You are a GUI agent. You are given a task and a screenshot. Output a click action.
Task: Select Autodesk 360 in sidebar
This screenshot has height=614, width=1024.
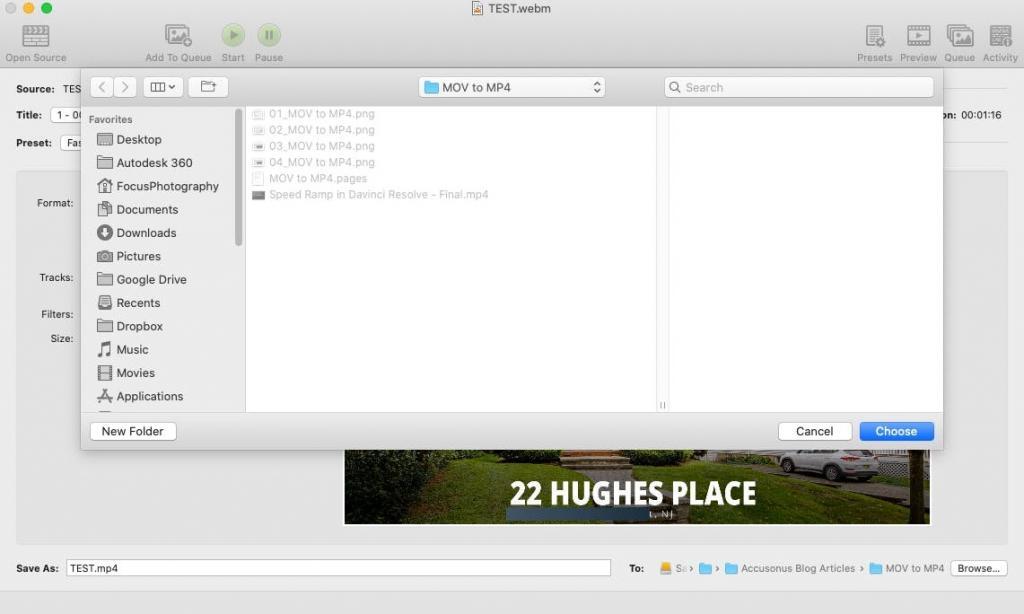pyautogui.click(x=144, y=163)
